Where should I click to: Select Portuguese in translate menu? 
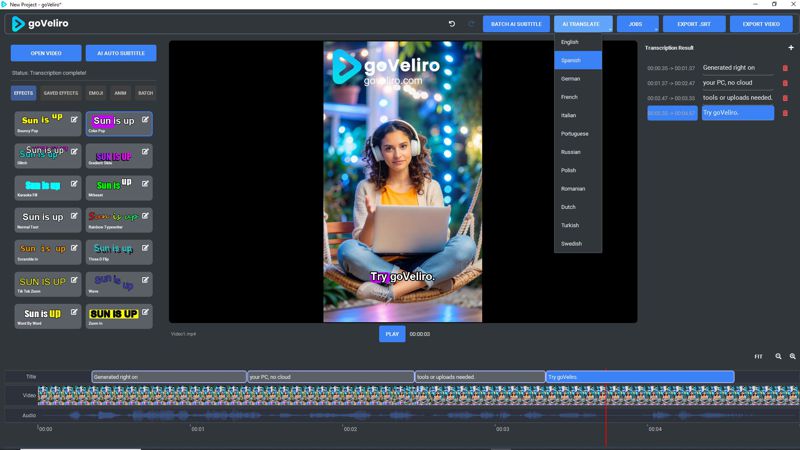tap(578, 134)
